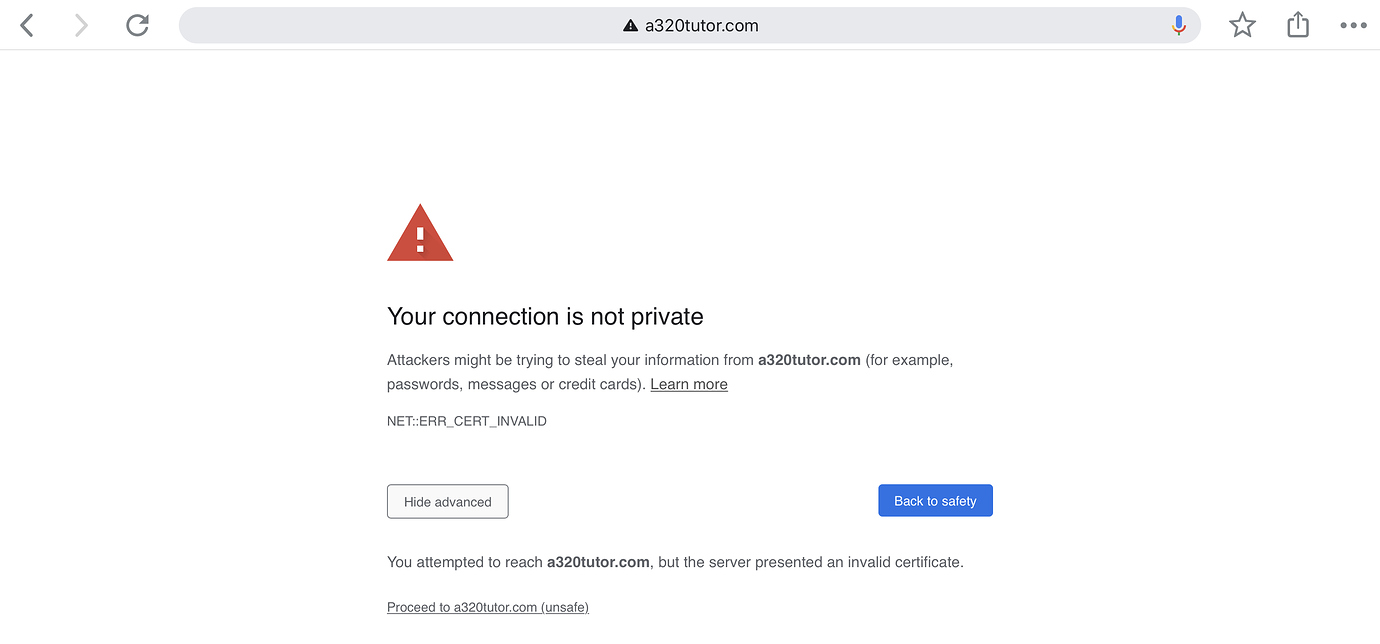Click bold a320tutor.com after 'attempted to reach'
The width and height of the screenshot is (1380, 644).
[x=598, y=562]
